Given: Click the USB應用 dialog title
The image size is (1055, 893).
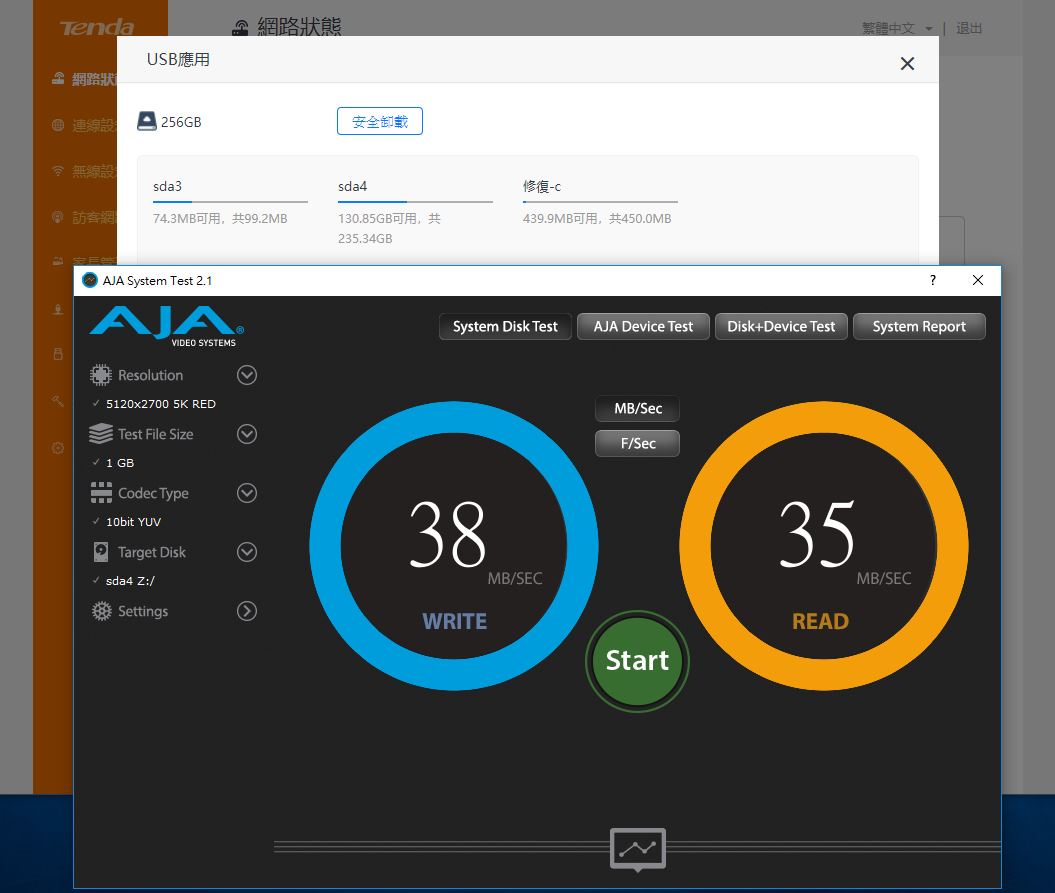Looking at the screenshot, I should pos(178,60).
